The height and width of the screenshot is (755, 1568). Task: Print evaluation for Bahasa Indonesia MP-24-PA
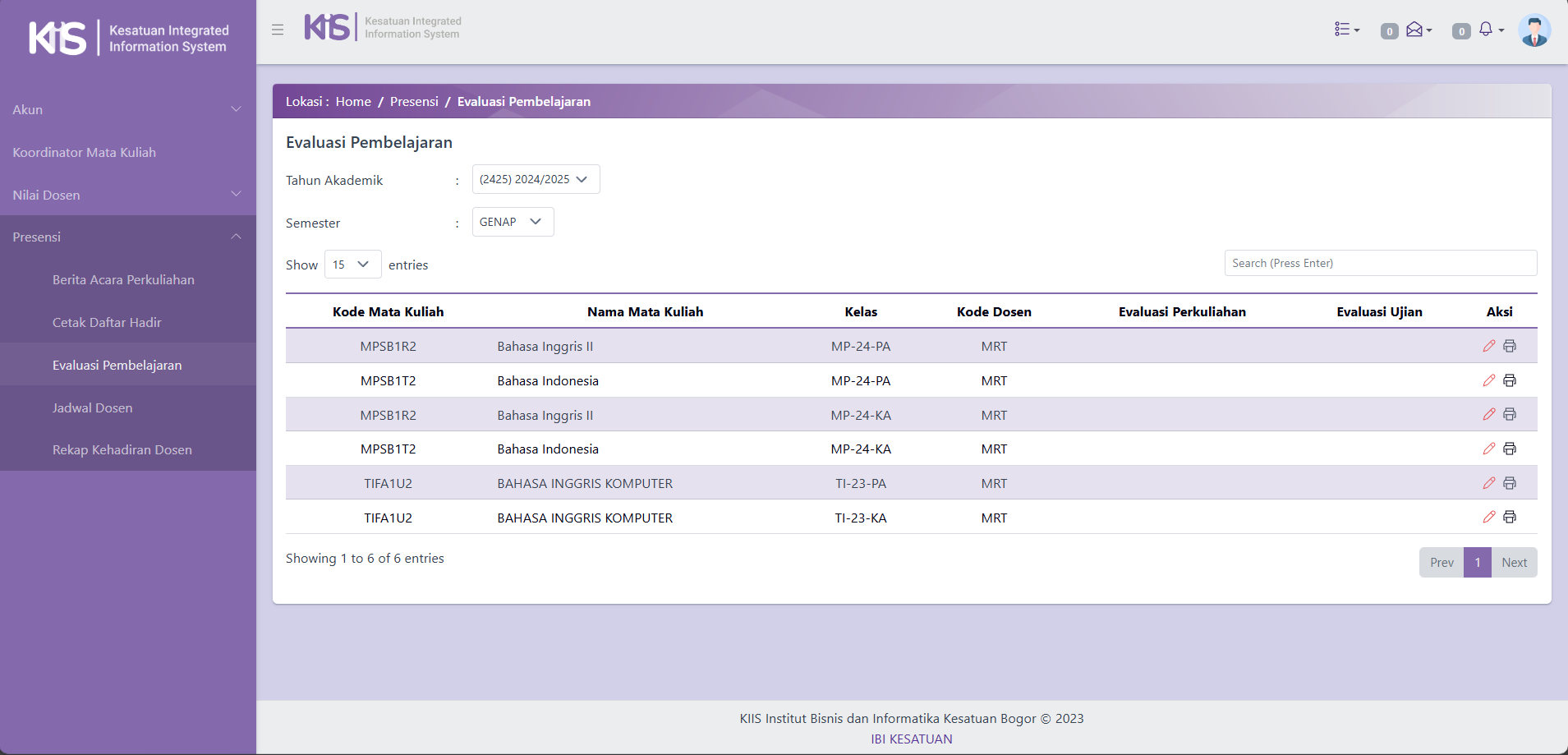click(x=1510, y=380)
